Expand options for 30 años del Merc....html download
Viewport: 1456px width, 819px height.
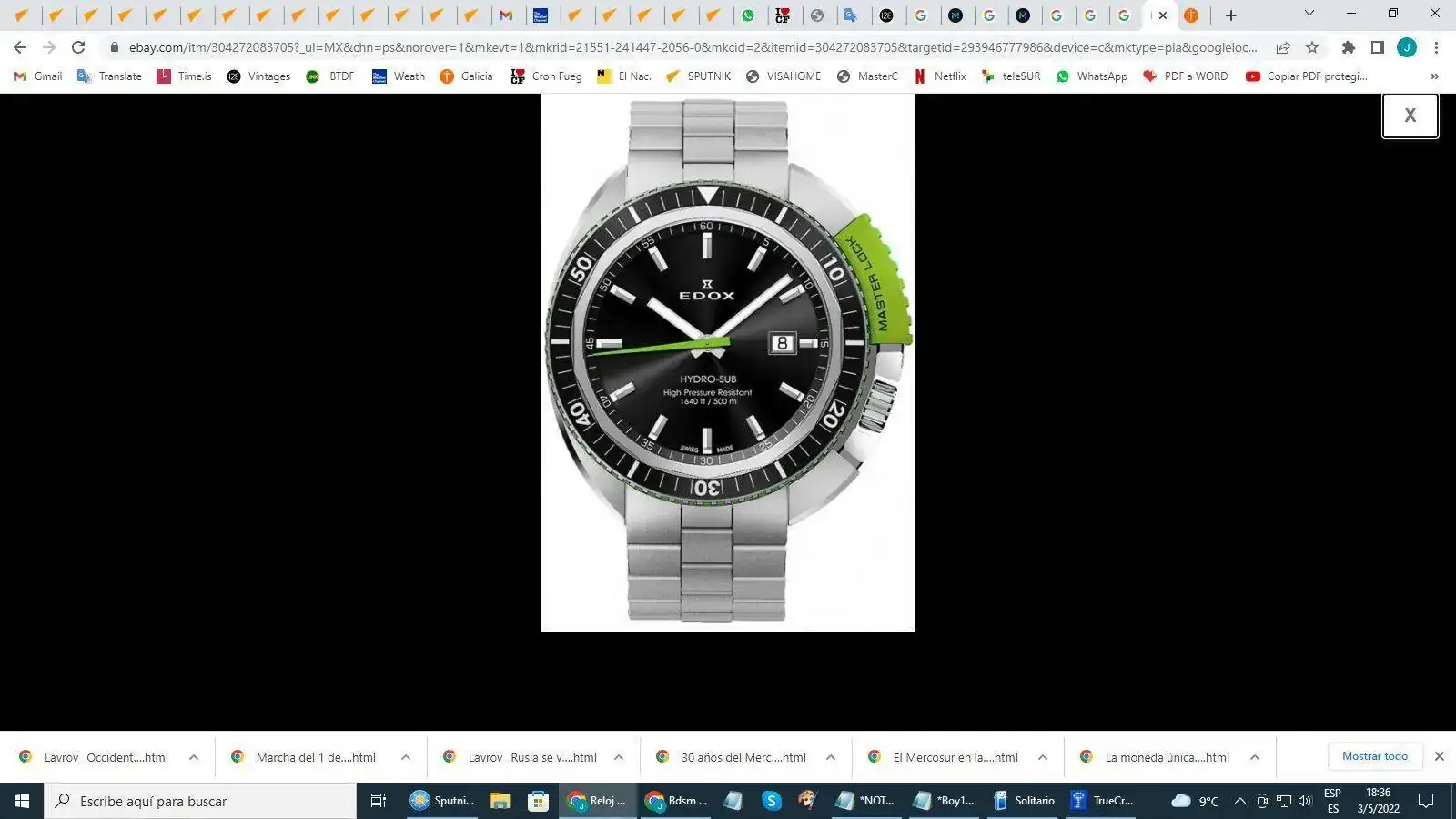pos(831,757)
